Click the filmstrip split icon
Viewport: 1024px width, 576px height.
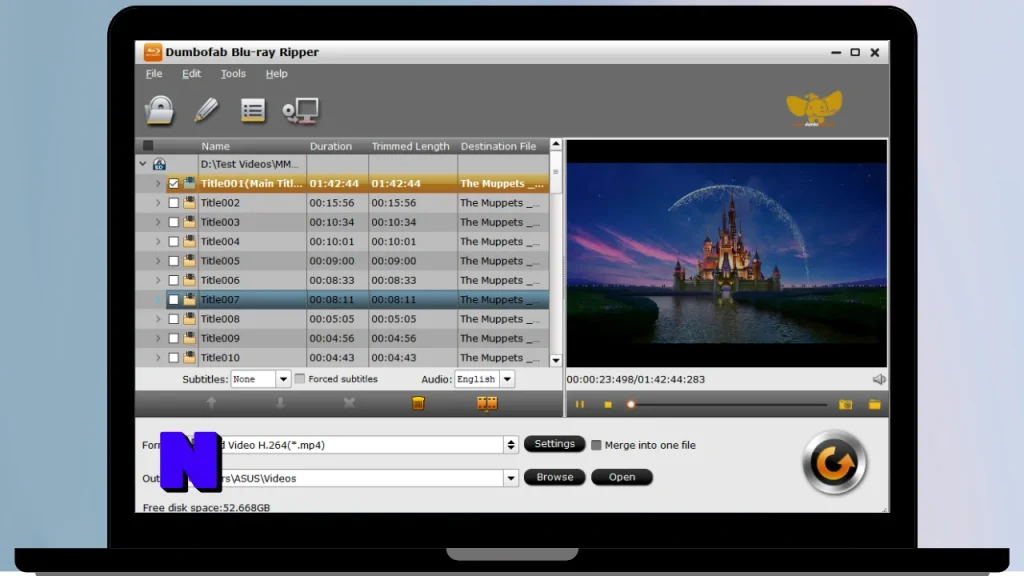pyautogui.click(x=487, y=403)
